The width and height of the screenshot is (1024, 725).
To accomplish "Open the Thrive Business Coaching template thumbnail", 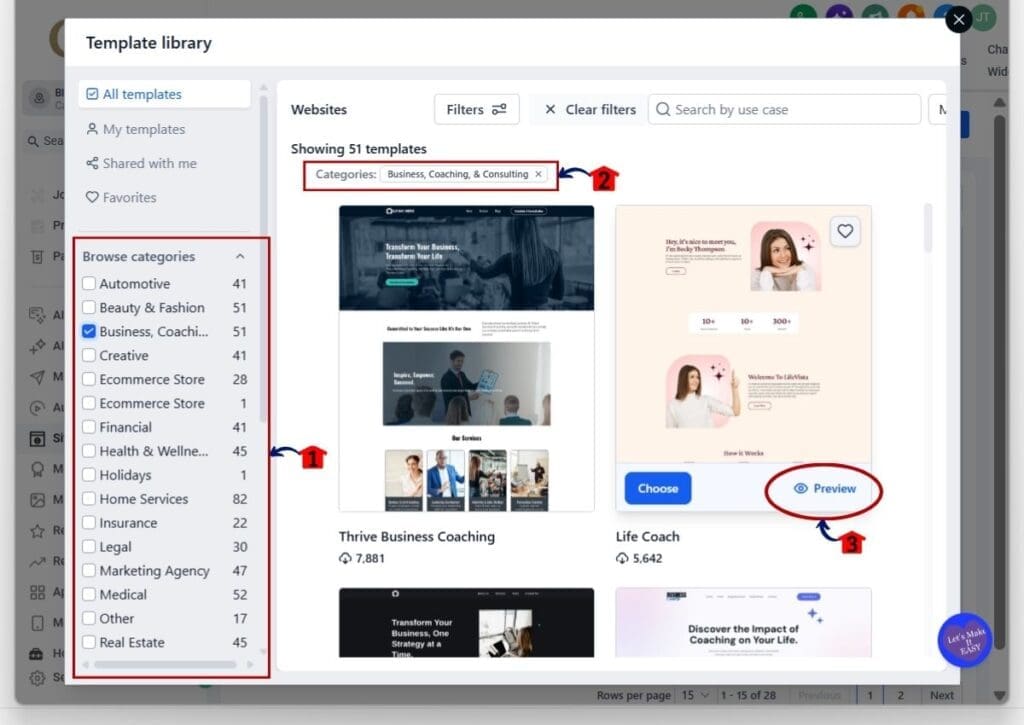I will point(466,358).
